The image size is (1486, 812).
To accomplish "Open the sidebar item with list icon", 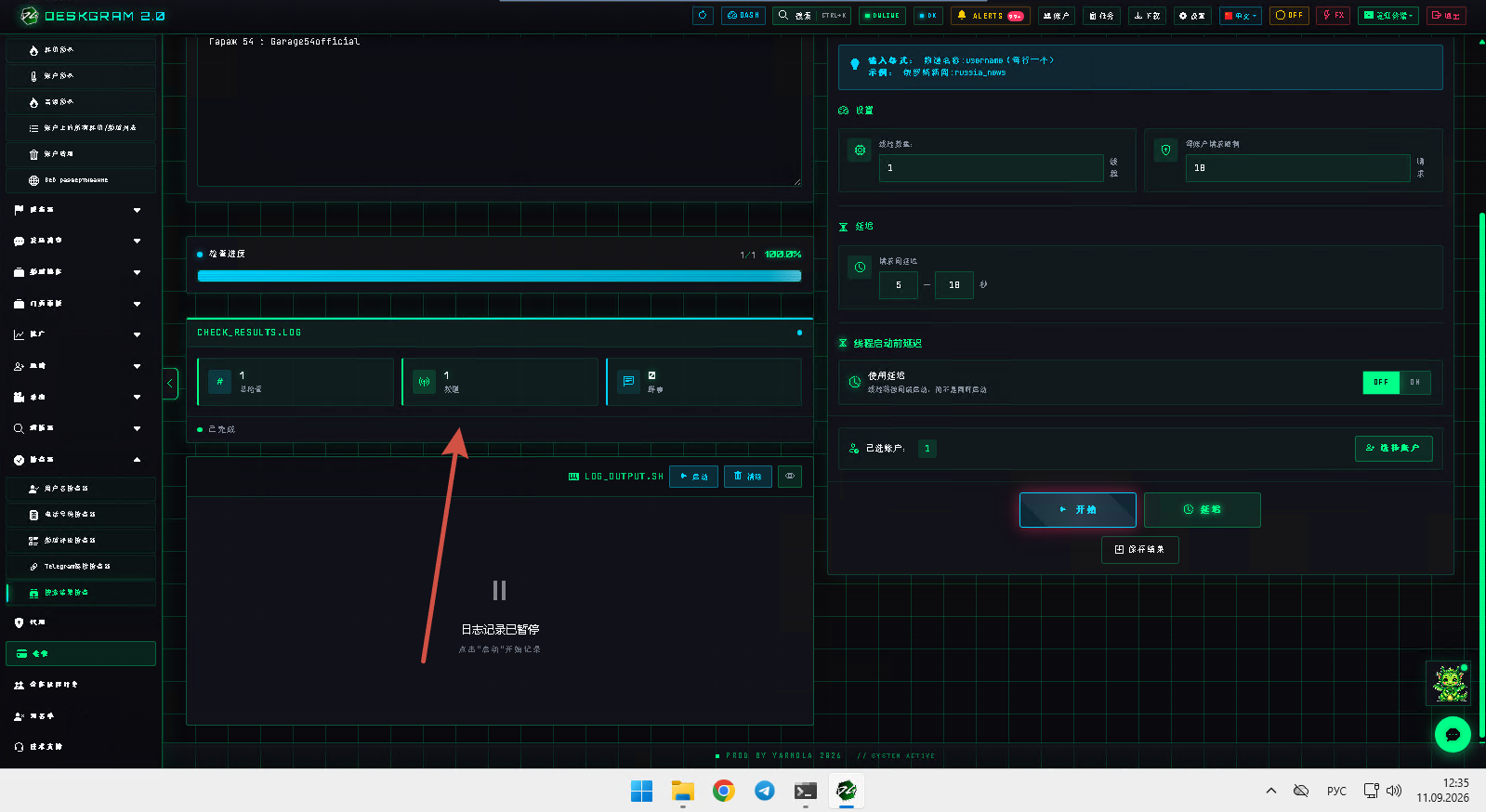I will [x=81, y=128].
